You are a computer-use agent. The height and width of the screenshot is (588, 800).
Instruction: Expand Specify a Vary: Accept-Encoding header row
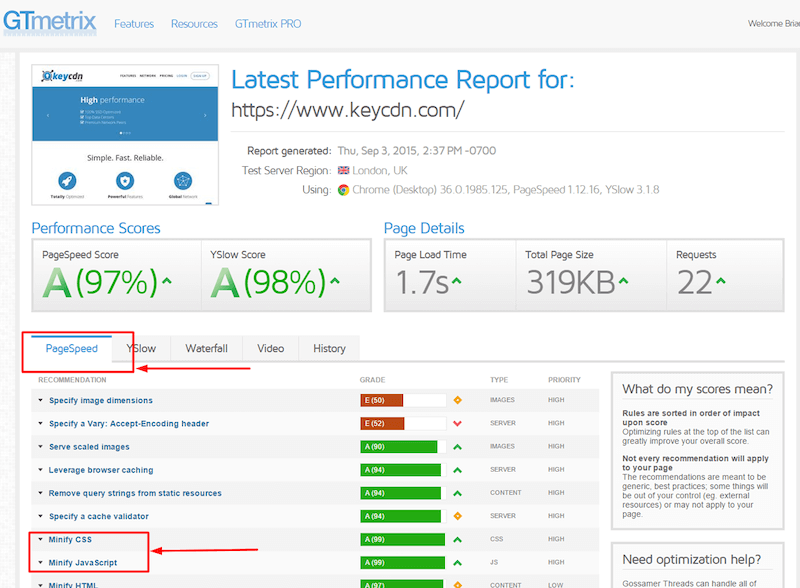tap(40, 423)
